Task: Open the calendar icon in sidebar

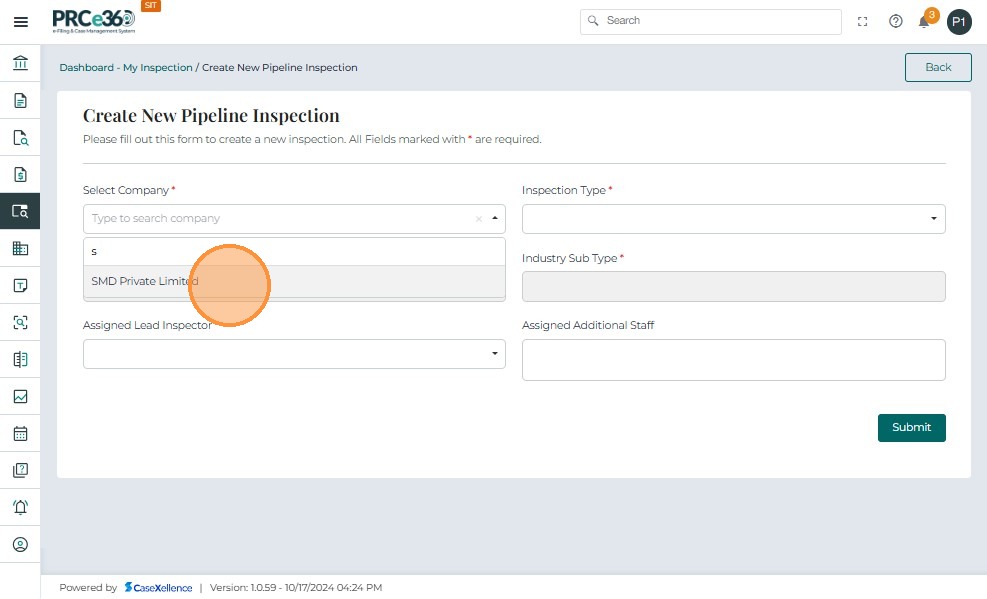Action: [x=20, y=434]
